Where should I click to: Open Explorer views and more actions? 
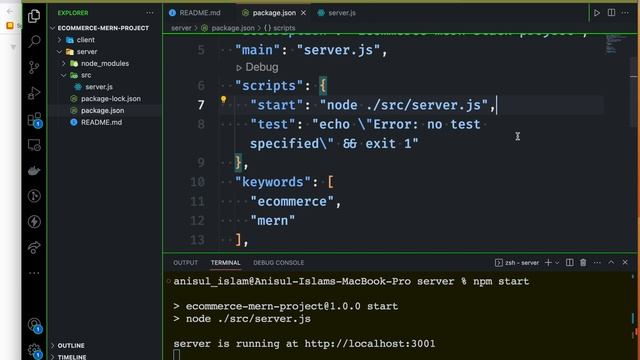pos(150,13)
